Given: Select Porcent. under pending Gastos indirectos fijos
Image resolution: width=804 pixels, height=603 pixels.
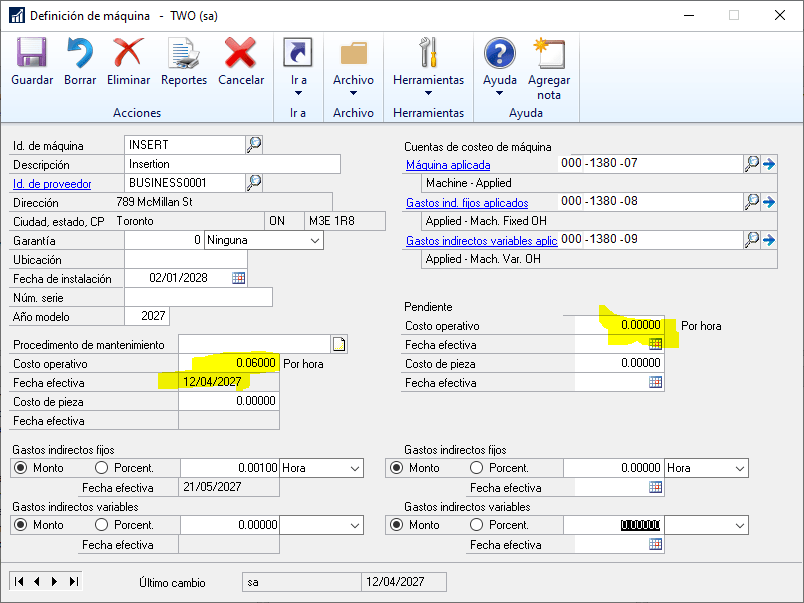Looking at the screenshot, I should click(x=477, y=468).
